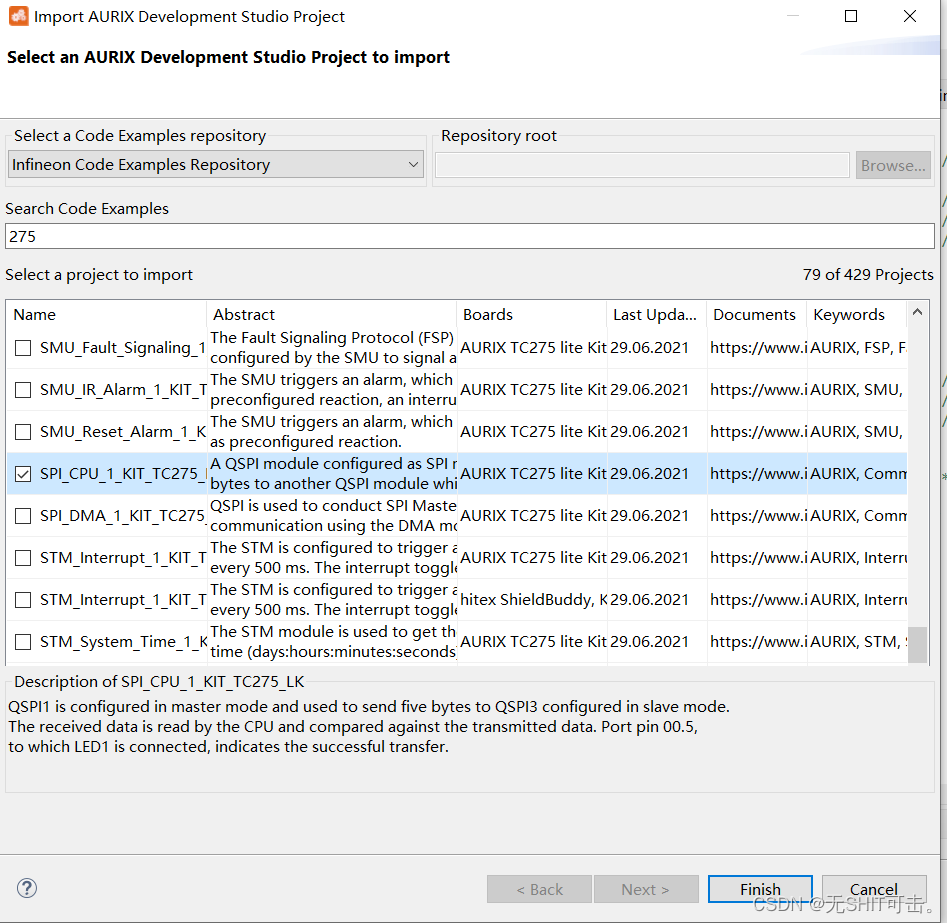Sort projects by the Name column header
Image resolution: width=947 pixels, height=923 pixels.
(x=106, y=315)
